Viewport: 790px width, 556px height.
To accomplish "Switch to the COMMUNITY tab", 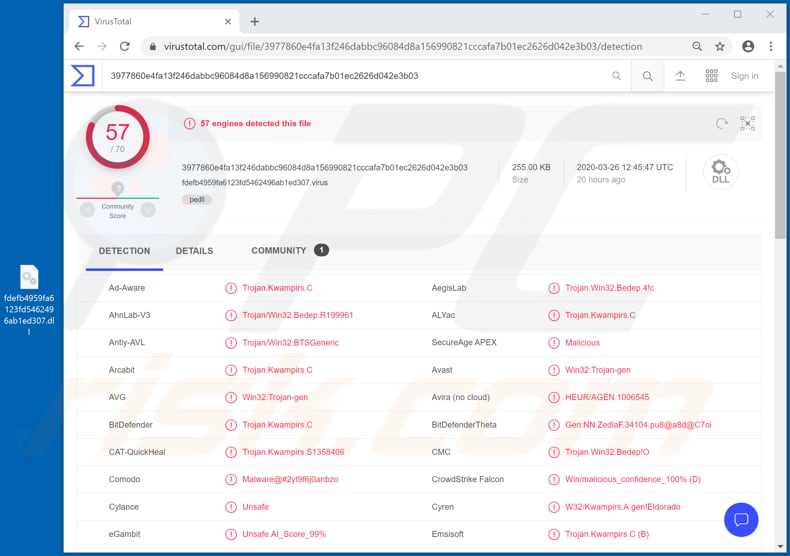I will tap(290, 250).
